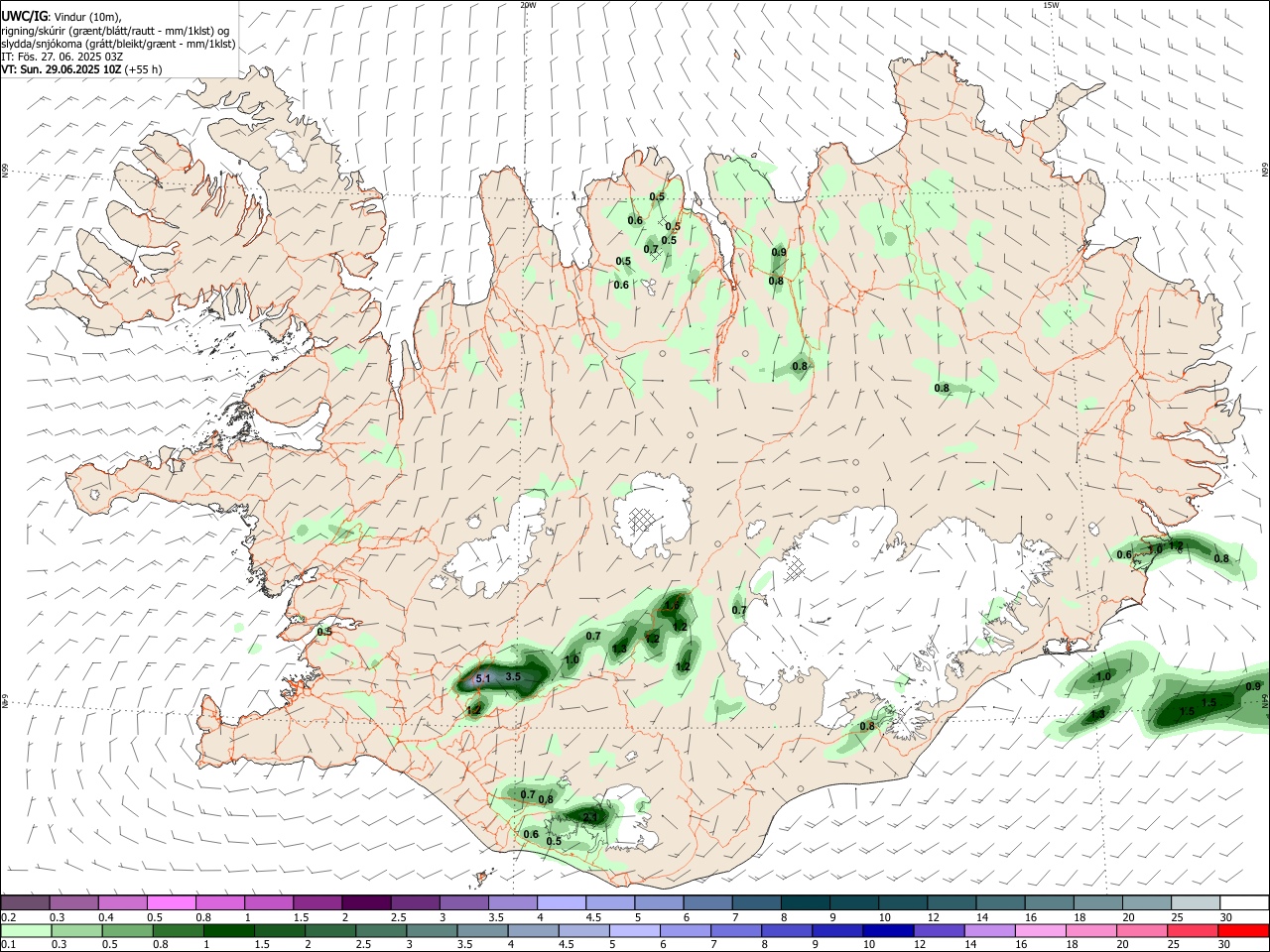Click the dark teal 8 mm swatch in the snow legend
Viewport: 1270px width, 952px height.
805,903
